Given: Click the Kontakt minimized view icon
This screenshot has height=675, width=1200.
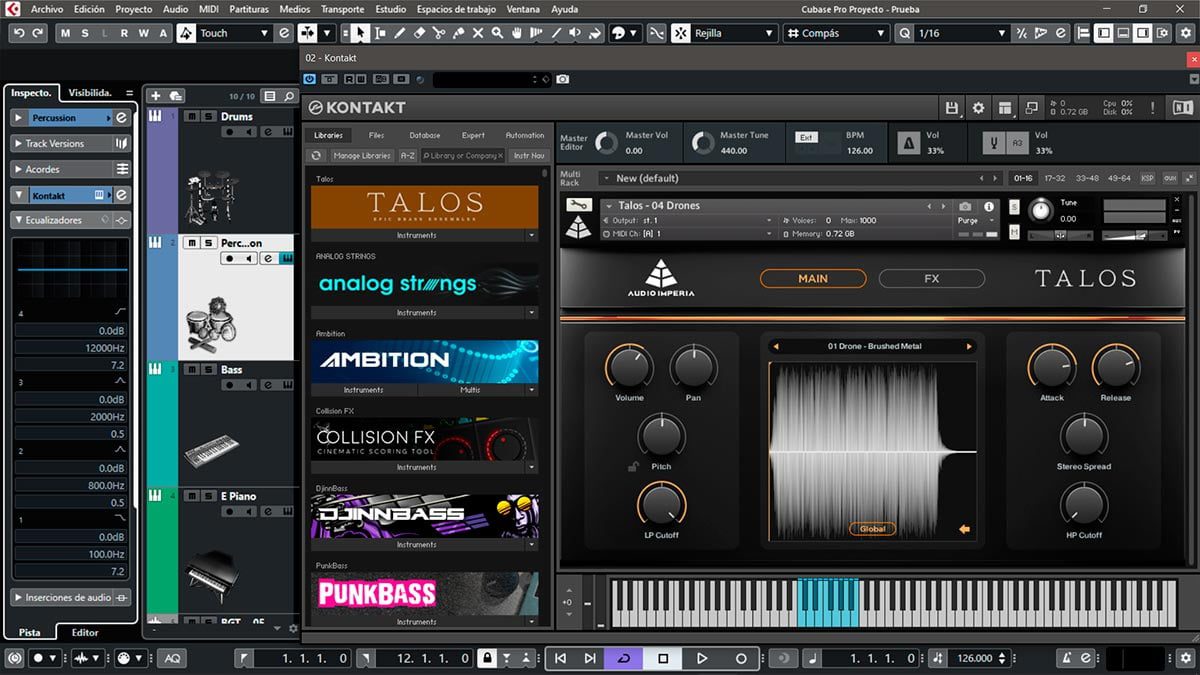Looking at the screenshot, I should pyautogui.click(x=1031, y=108).
